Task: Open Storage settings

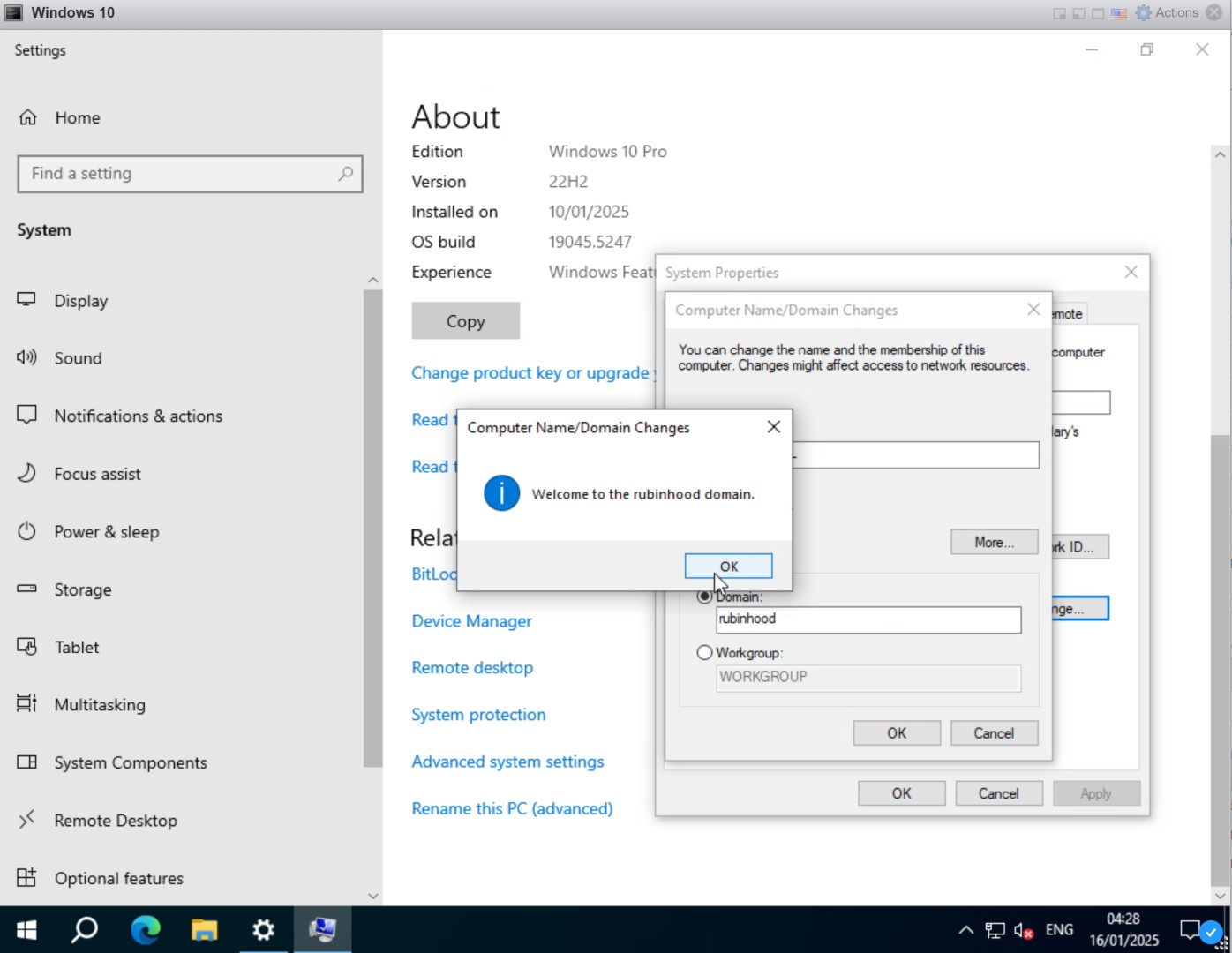Action: (x=82, y=589)
